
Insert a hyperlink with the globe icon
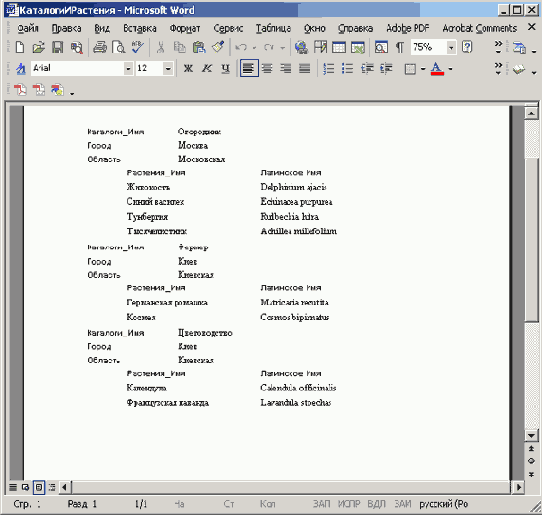coord(301,47)
